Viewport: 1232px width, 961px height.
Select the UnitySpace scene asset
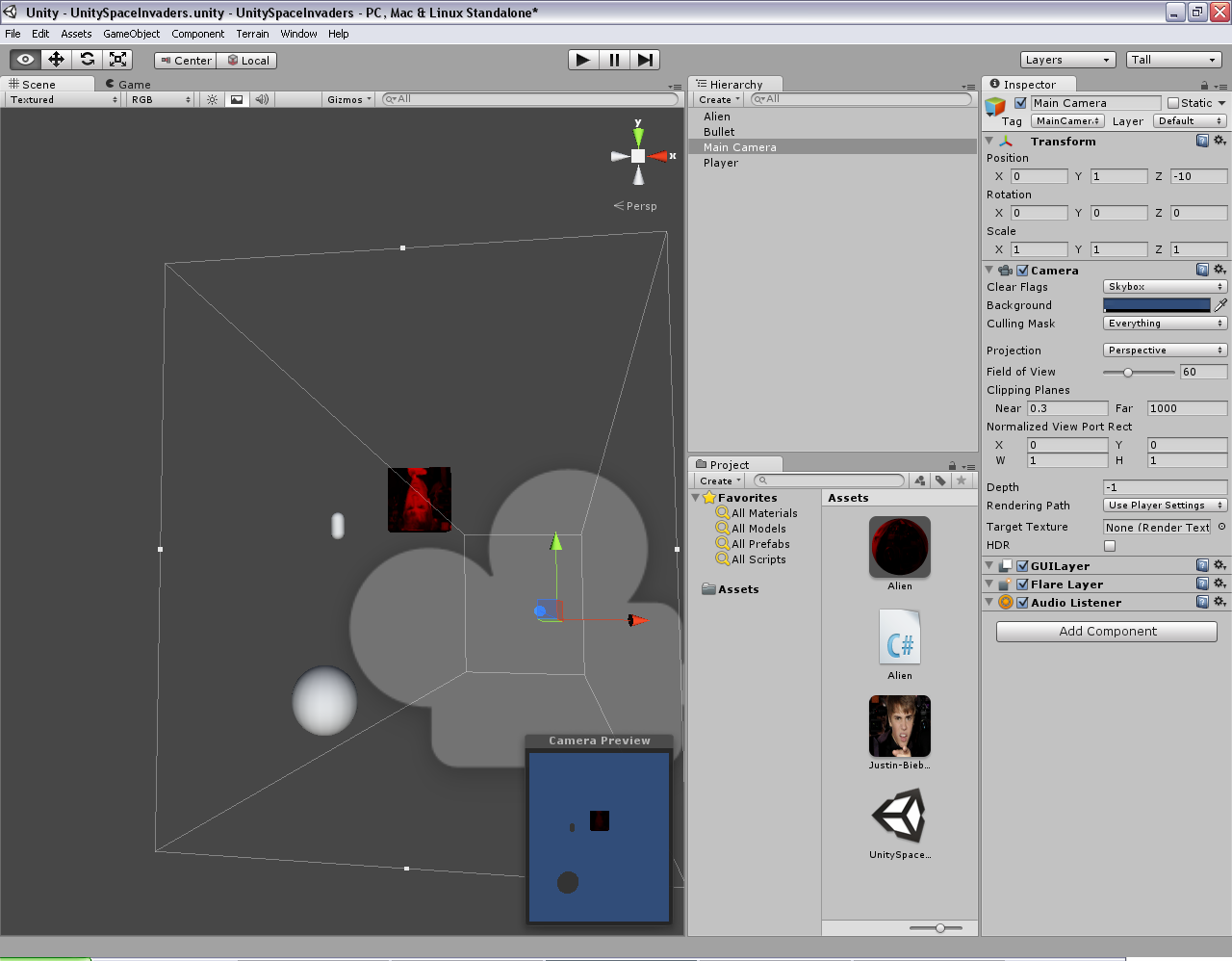900,823
